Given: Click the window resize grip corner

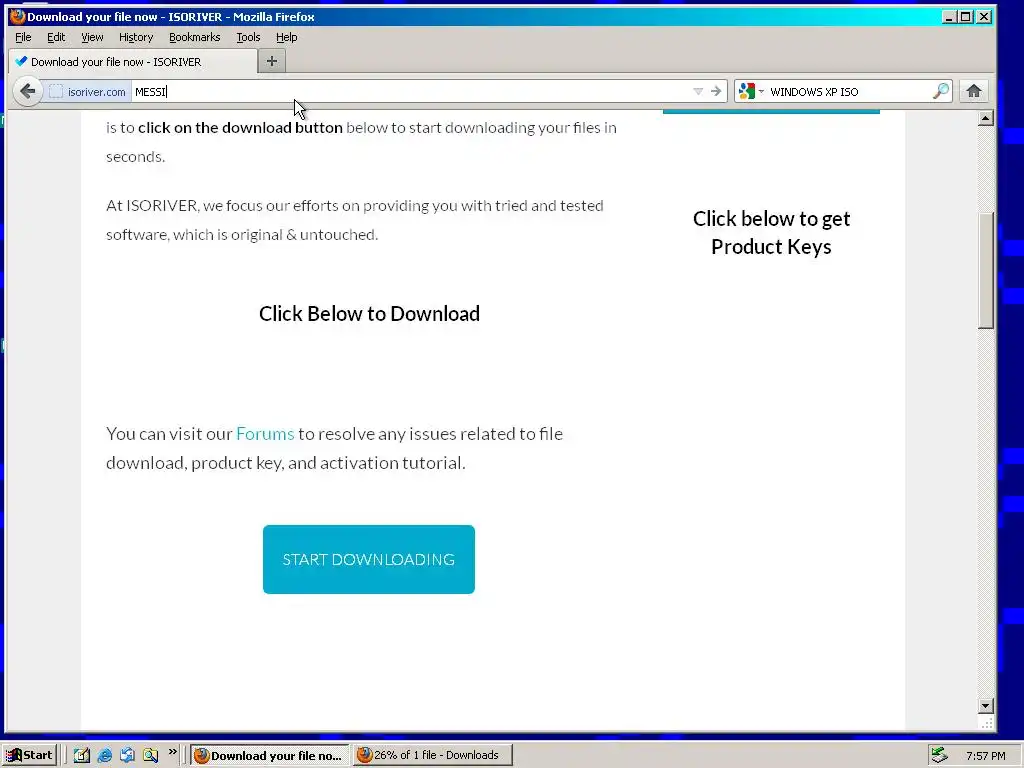Looking at the screenshot, I should (x=987, y=723).
